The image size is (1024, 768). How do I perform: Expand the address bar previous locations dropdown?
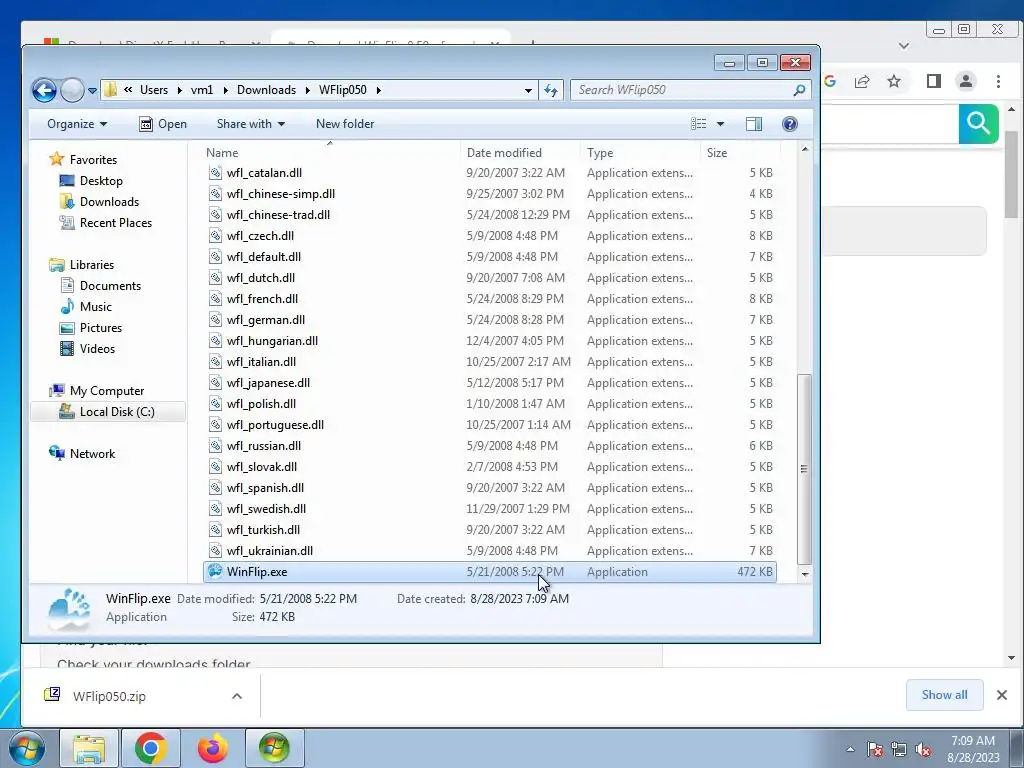(x=528, y=90)
